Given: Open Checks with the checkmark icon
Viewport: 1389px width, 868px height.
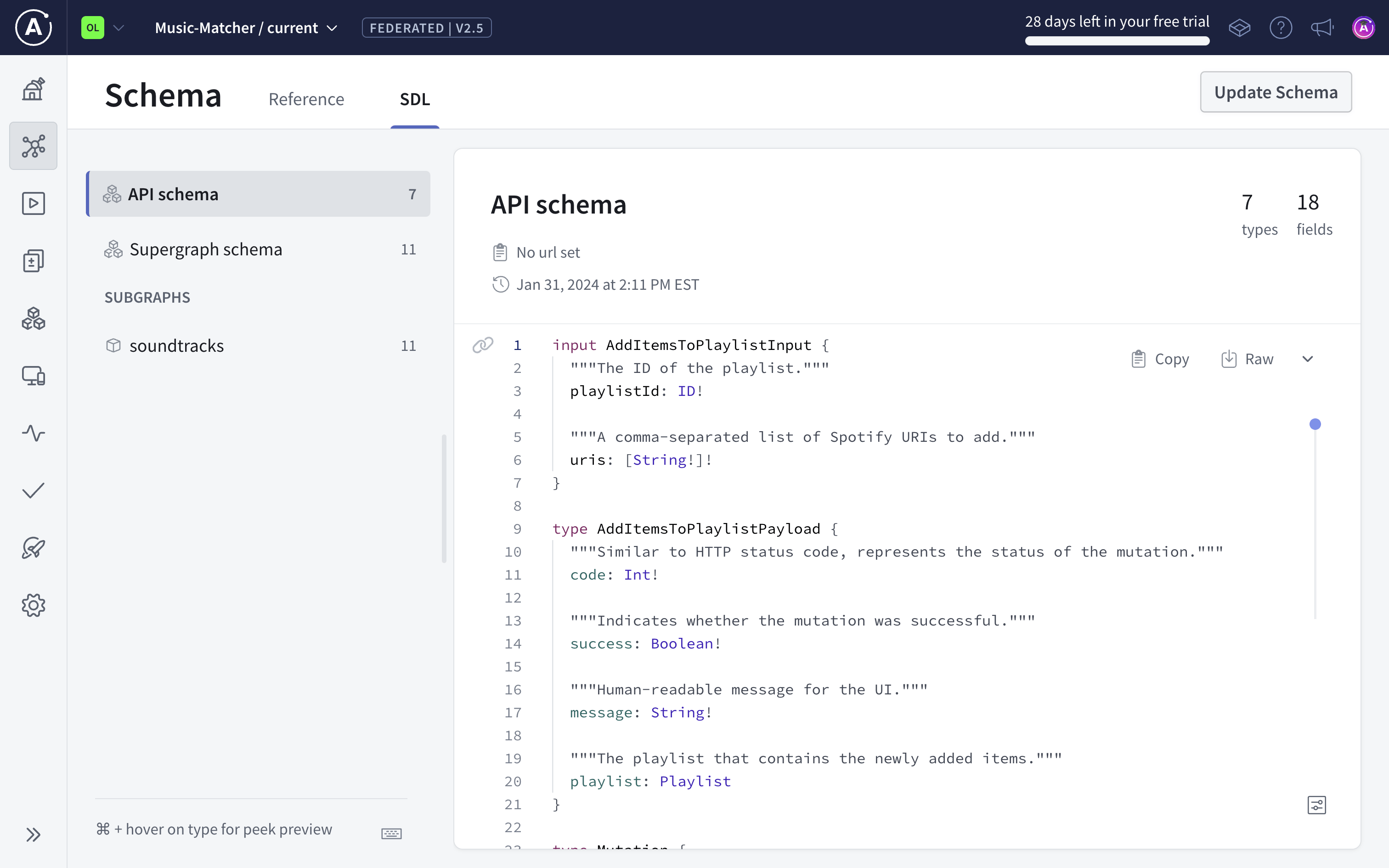Looking at the screenshot, I should [x=33, y=490].
